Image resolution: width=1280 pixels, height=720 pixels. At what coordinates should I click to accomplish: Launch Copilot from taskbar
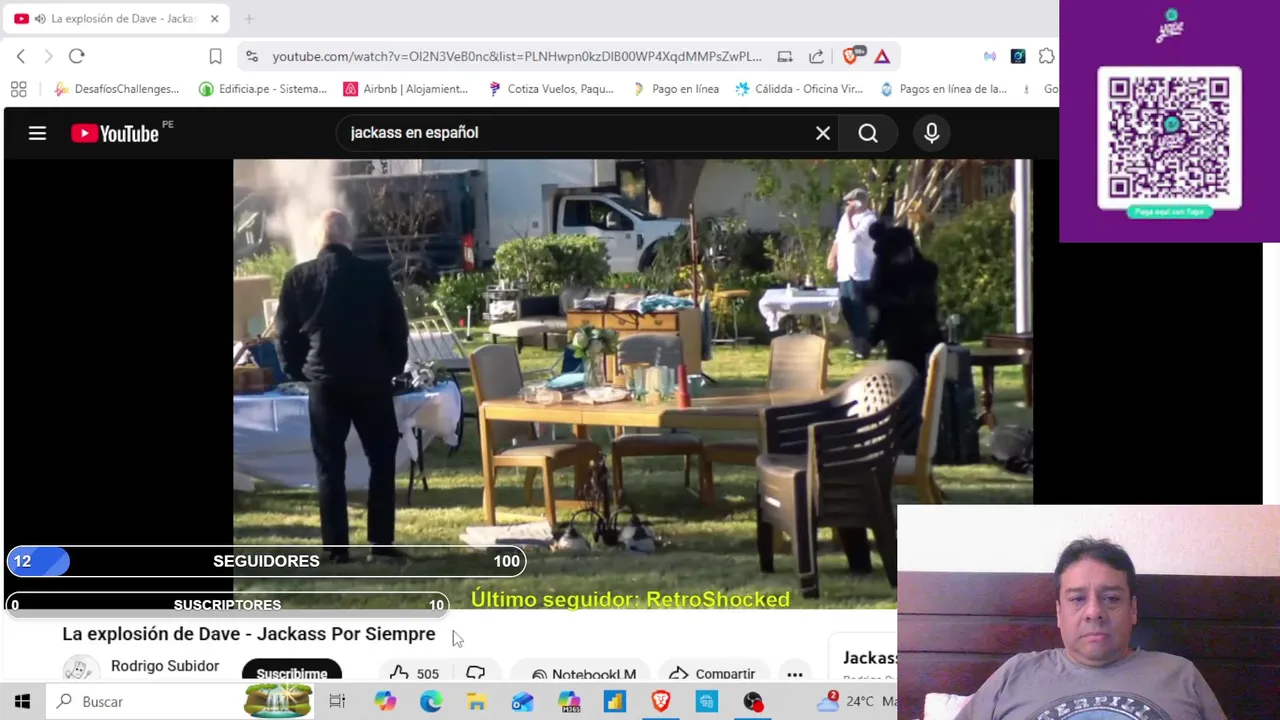tap(385, 702)
